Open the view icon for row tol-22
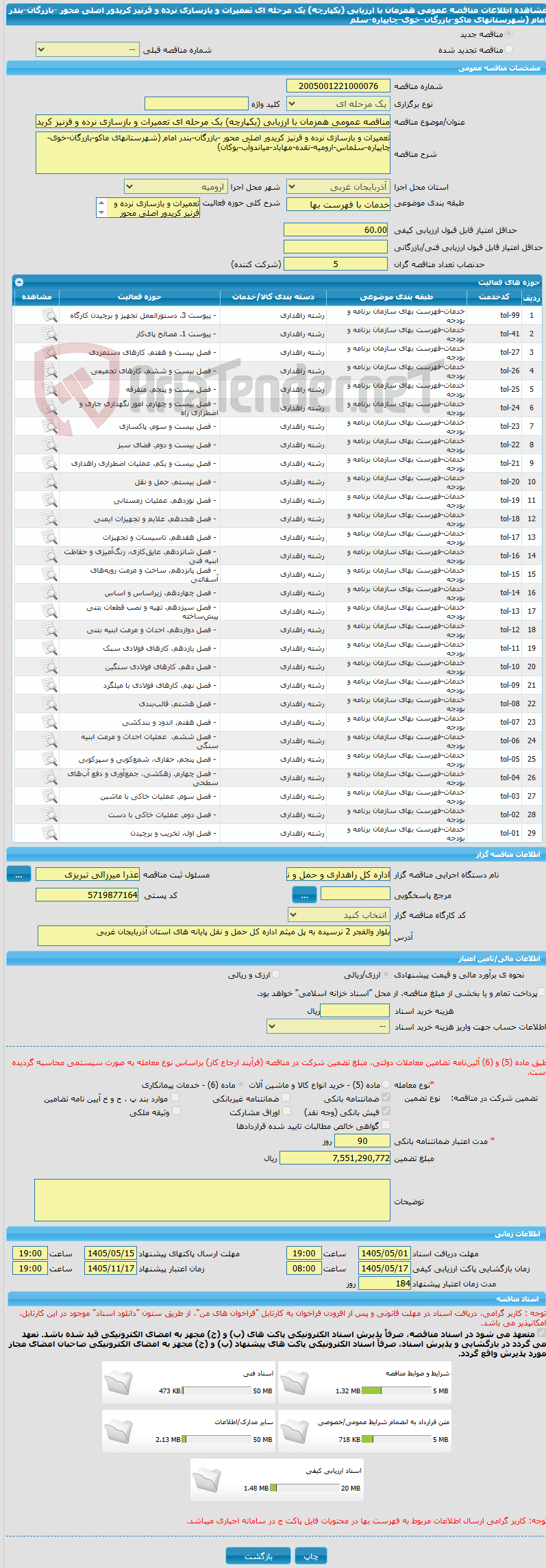Viewport: 546px width, 1568px height. tap(49, 445)
